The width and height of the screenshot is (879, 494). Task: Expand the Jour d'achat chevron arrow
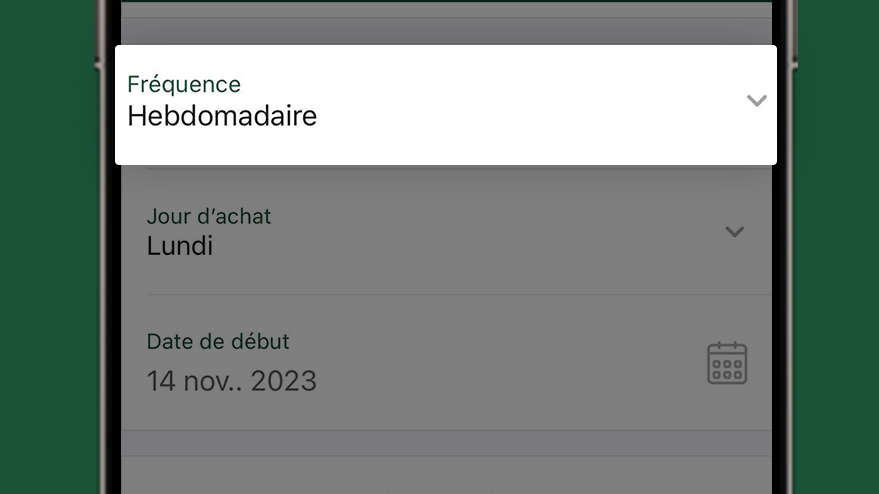pos(734,232)
